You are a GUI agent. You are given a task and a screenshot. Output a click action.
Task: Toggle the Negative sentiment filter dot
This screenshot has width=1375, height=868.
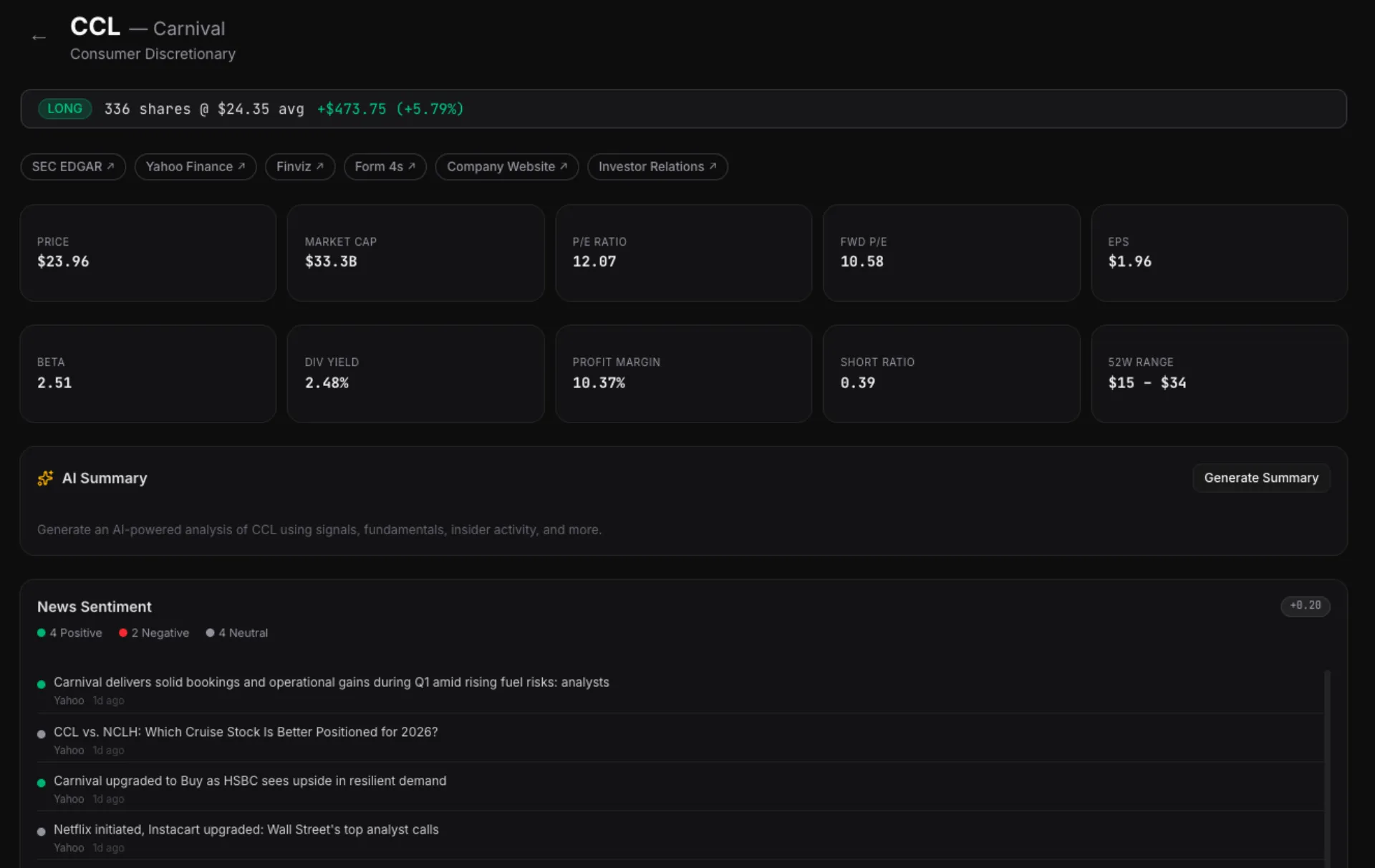[x=124, y=632]
